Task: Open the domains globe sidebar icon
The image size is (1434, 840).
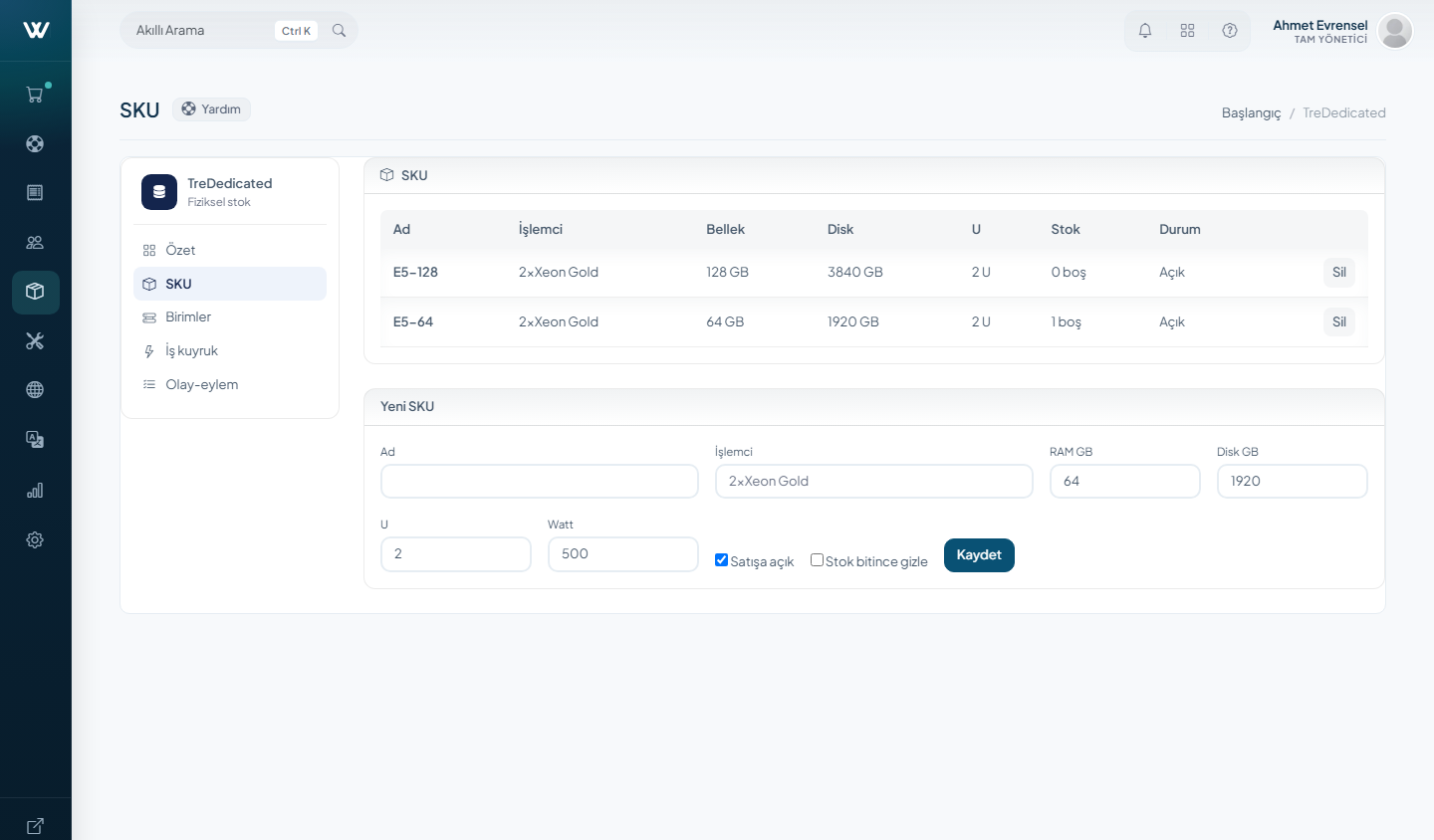Action: (35, 390)
